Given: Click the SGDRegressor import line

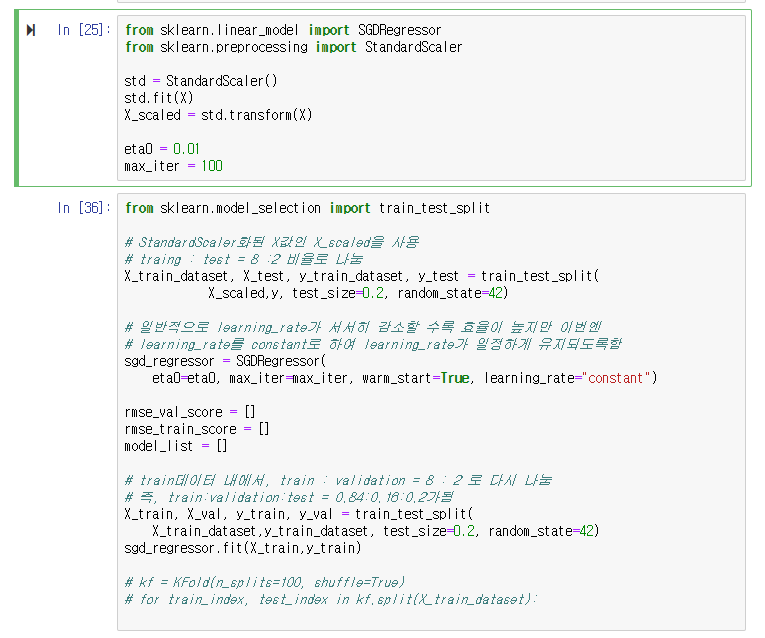Looking at the screenshot, I should coord(283,30).
